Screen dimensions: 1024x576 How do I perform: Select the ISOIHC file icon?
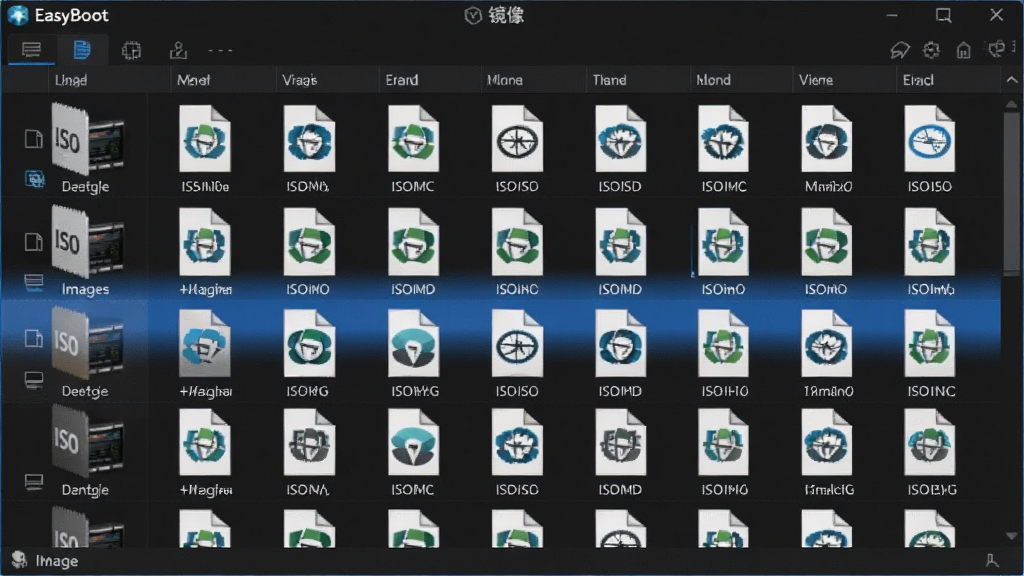517,242
